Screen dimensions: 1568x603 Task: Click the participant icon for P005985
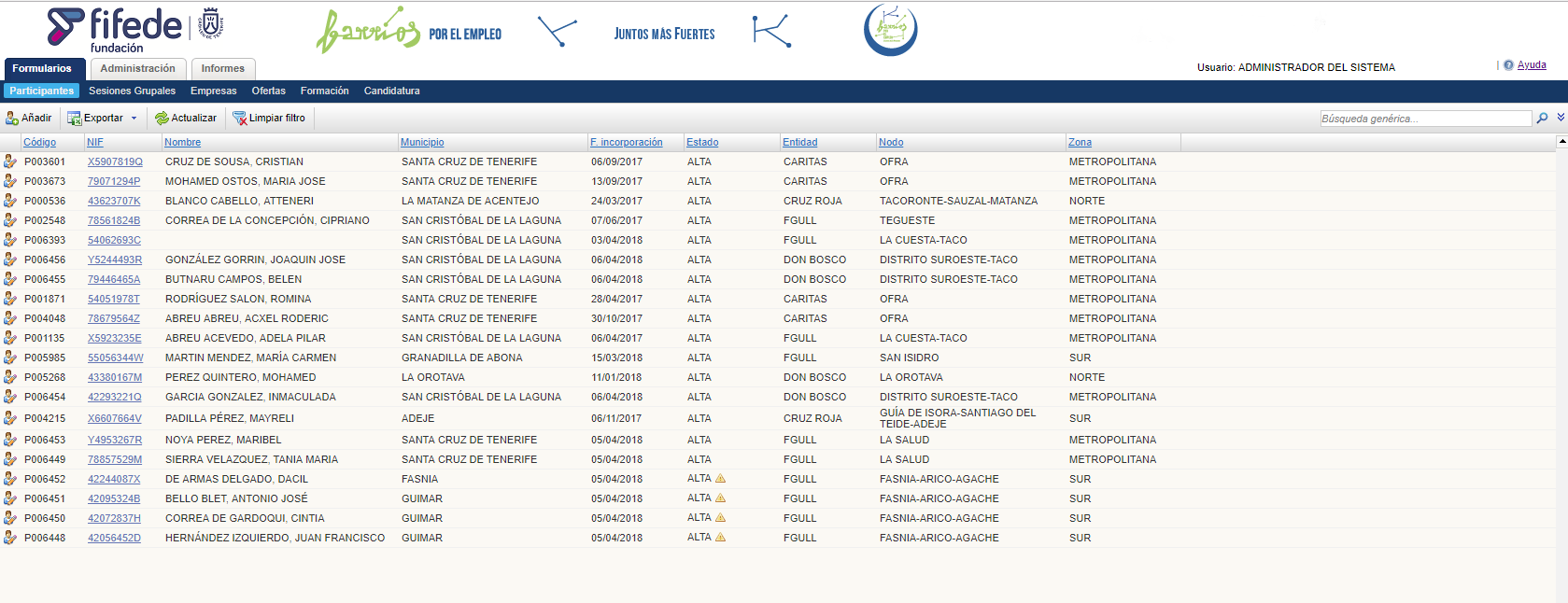click(x=10, y=358)
